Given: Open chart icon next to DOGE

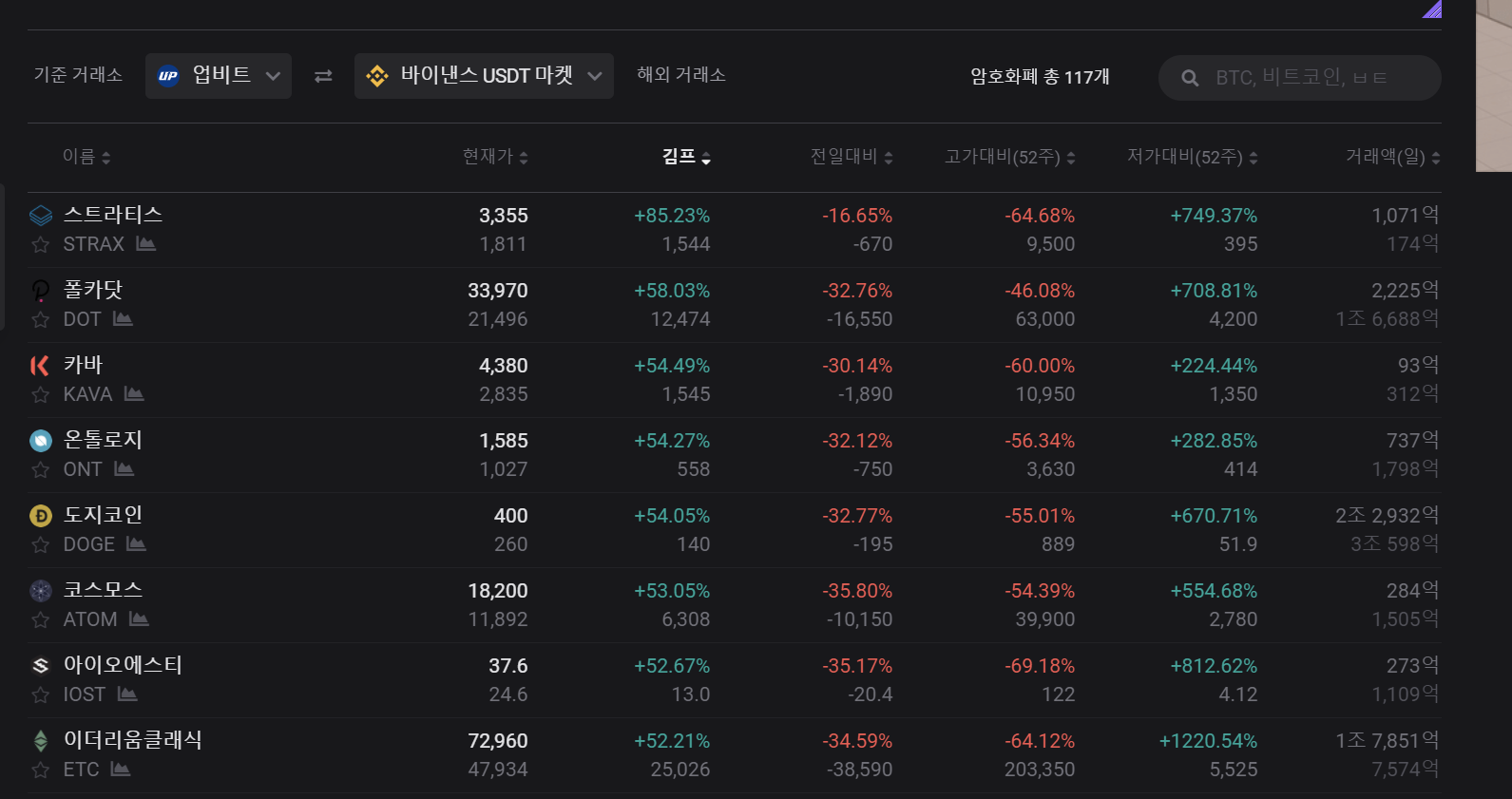Looking at the screenshot, I should tap(136, 544).
